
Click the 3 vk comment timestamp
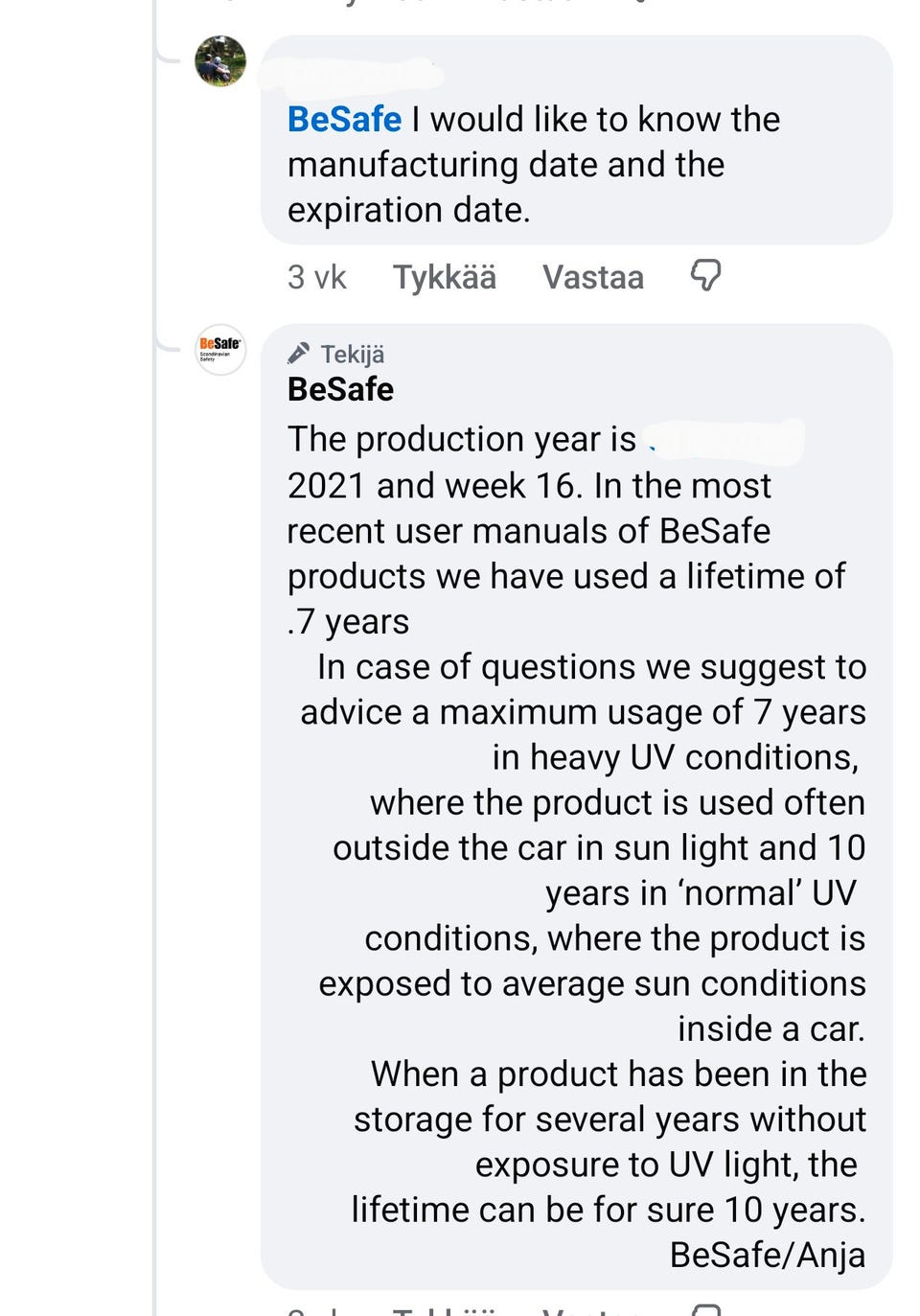[x=316, y=277]
